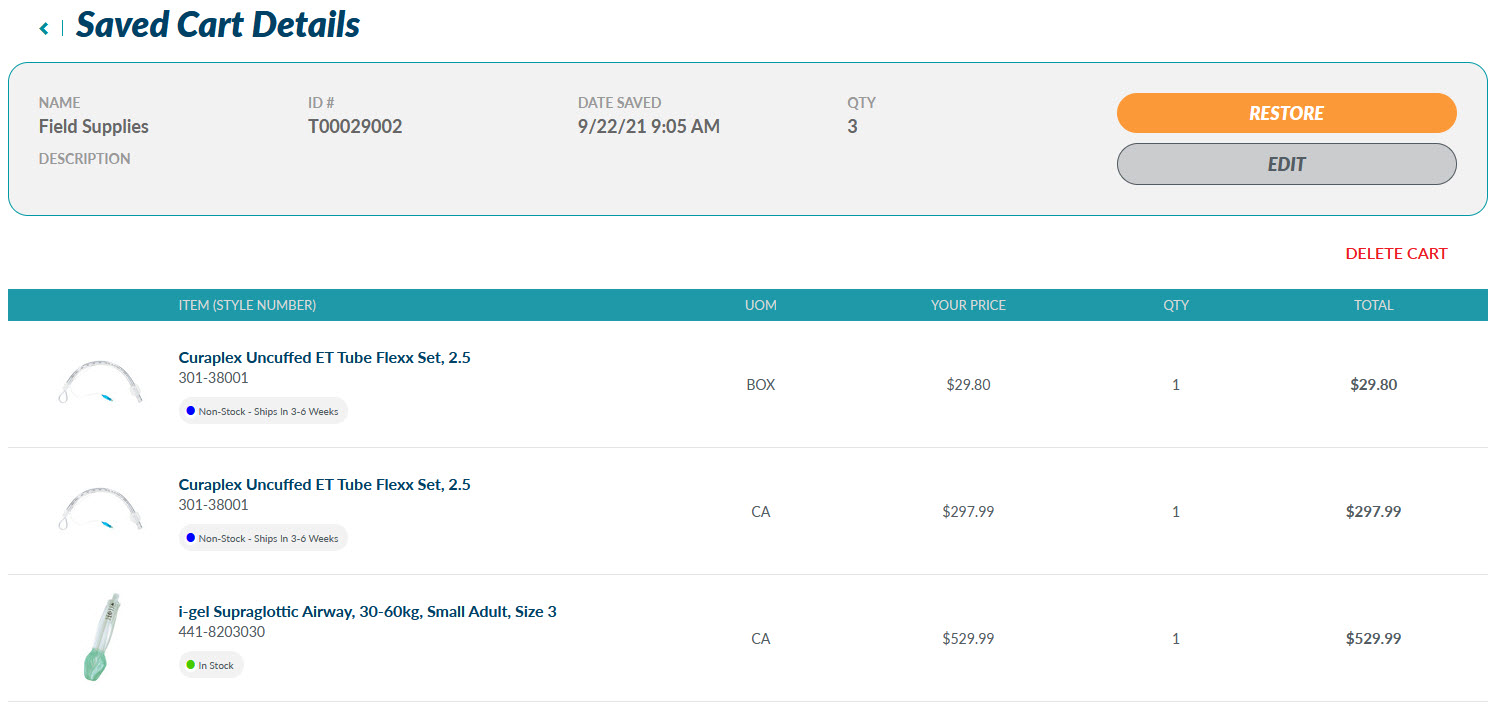Image resolution: width=1497 pixels, height=724 pixels.
Task: Open Edit for the saved cart
Action: pos(1286,164)
